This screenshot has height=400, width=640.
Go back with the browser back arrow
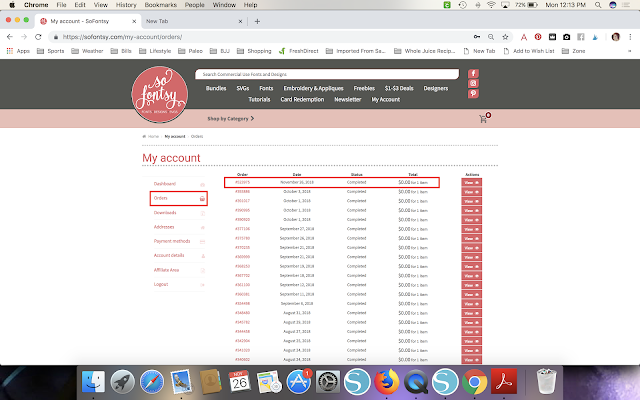point(10,37)
